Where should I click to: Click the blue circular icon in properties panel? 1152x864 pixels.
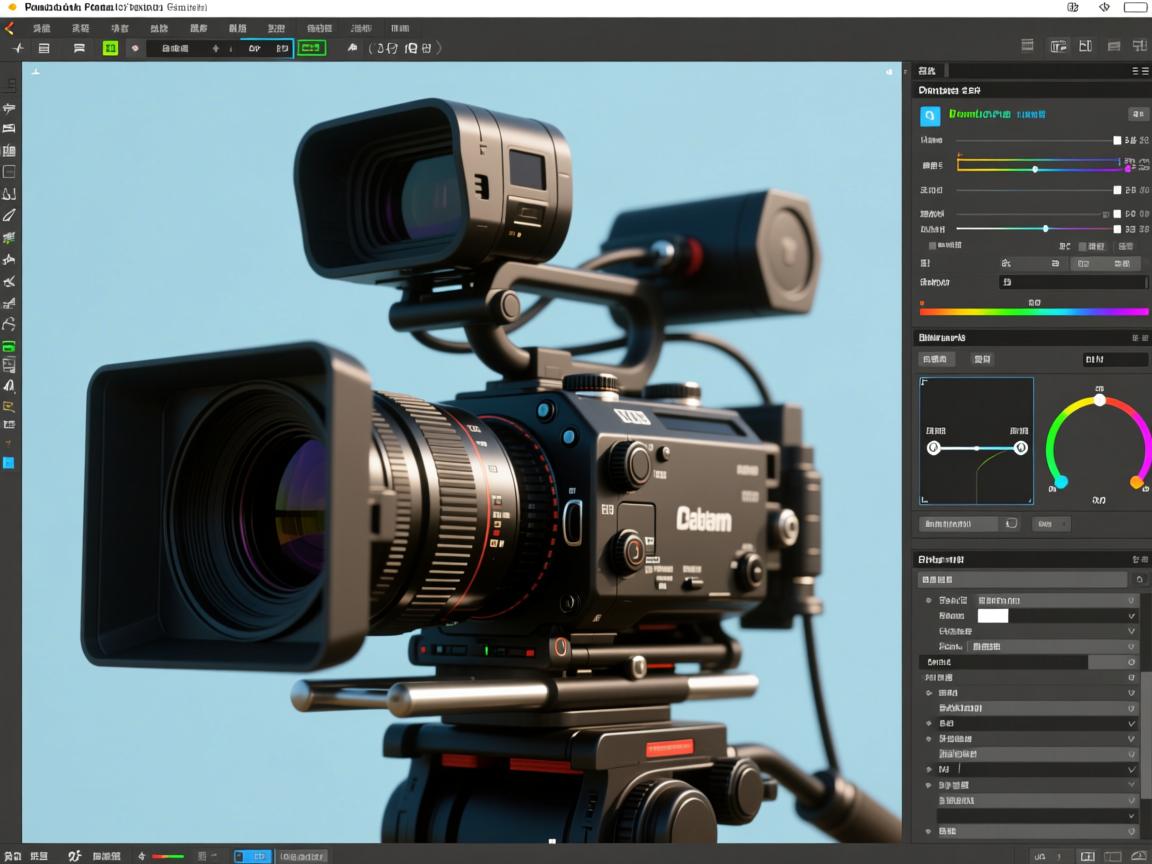point(928,115)
